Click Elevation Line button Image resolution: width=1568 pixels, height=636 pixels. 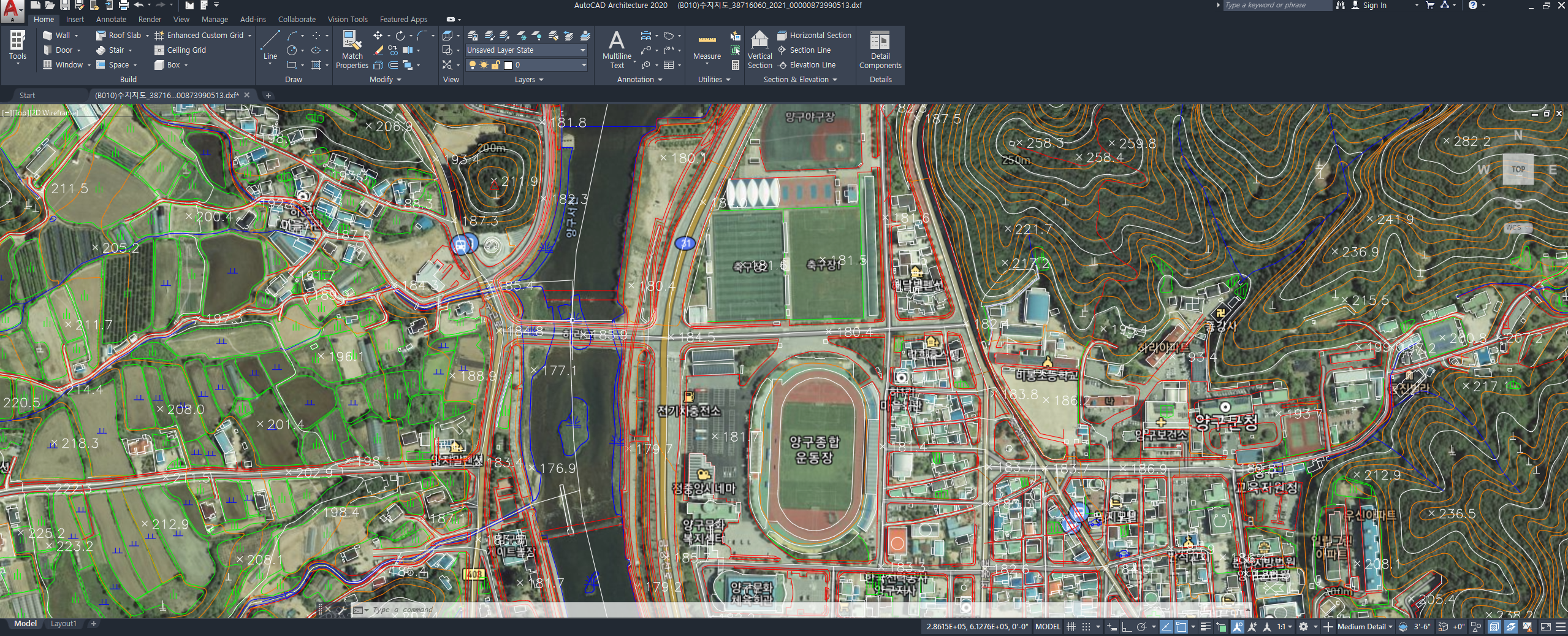[x=806, y=65]
